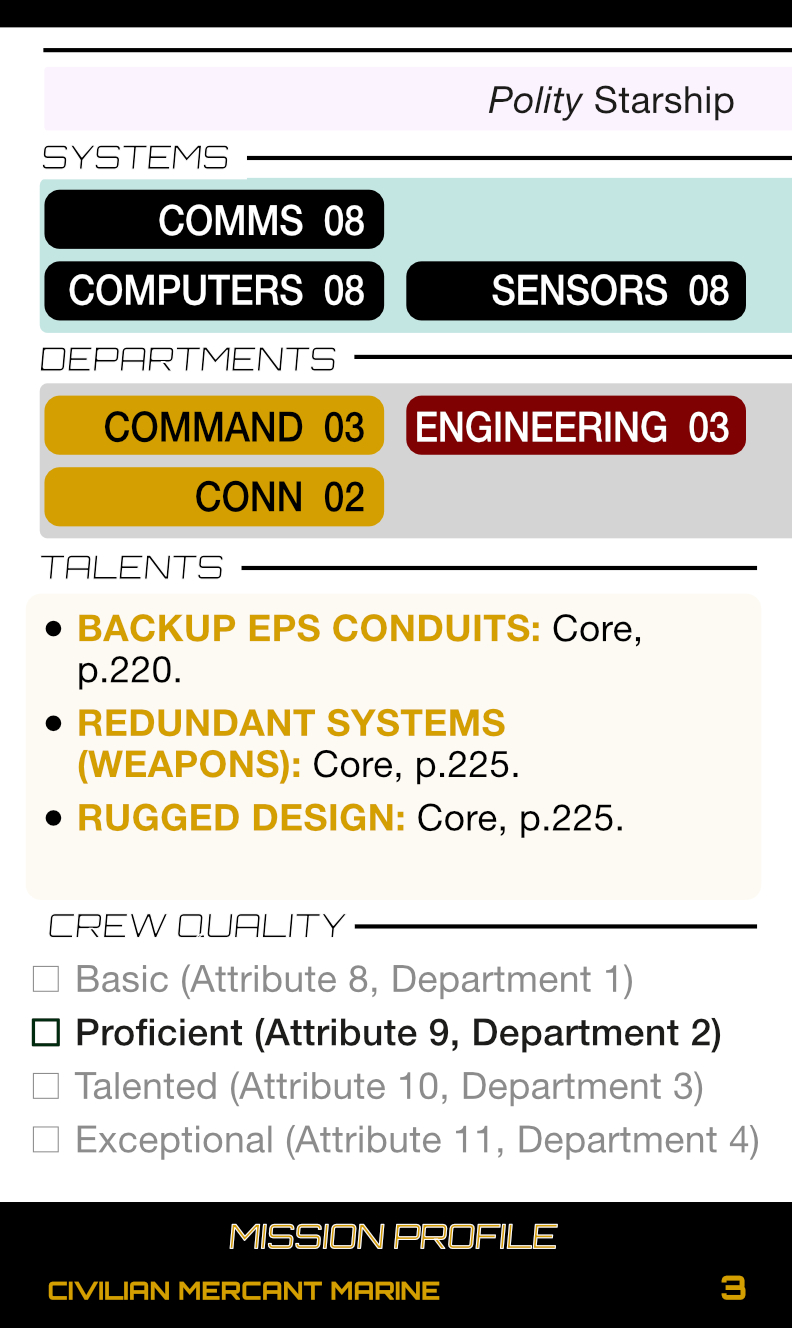Tick the Exceptional crew quality checkbox

(46, 1140)
